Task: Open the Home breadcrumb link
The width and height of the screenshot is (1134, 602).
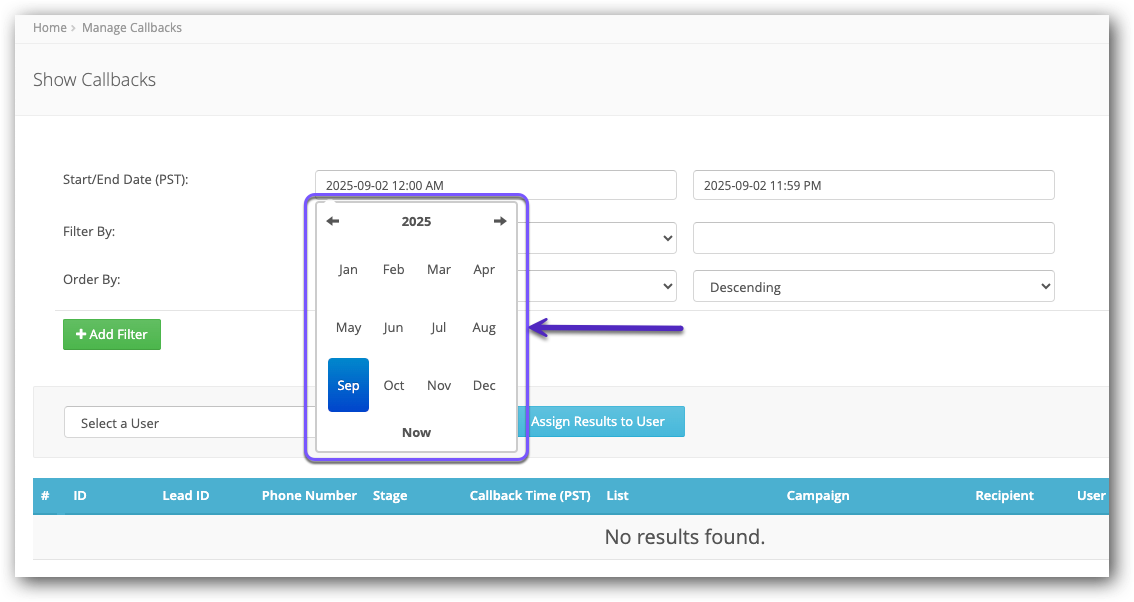Action: point(49,28)
